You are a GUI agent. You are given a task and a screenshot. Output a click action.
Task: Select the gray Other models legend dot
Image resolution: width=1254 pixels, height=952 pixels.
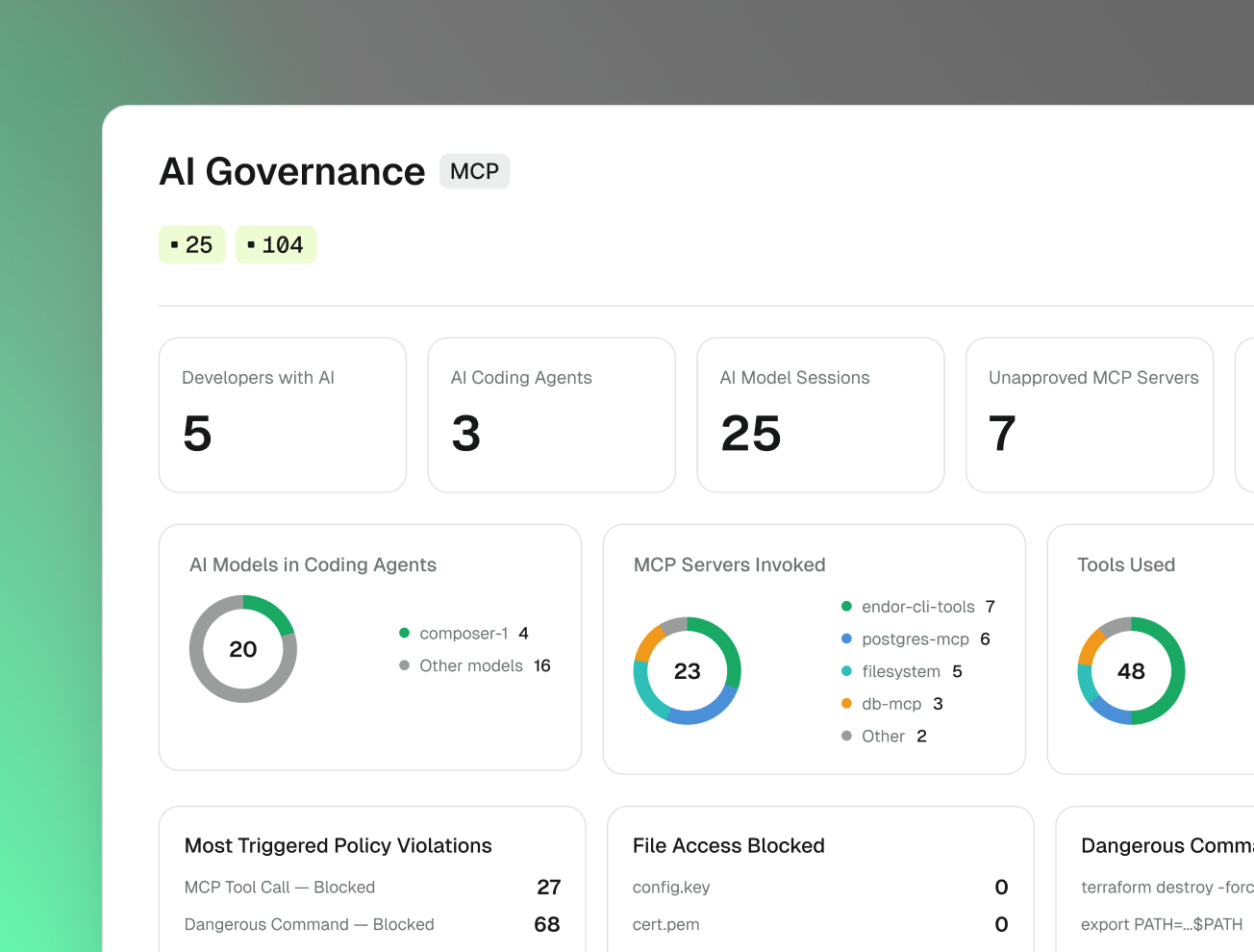404,665
